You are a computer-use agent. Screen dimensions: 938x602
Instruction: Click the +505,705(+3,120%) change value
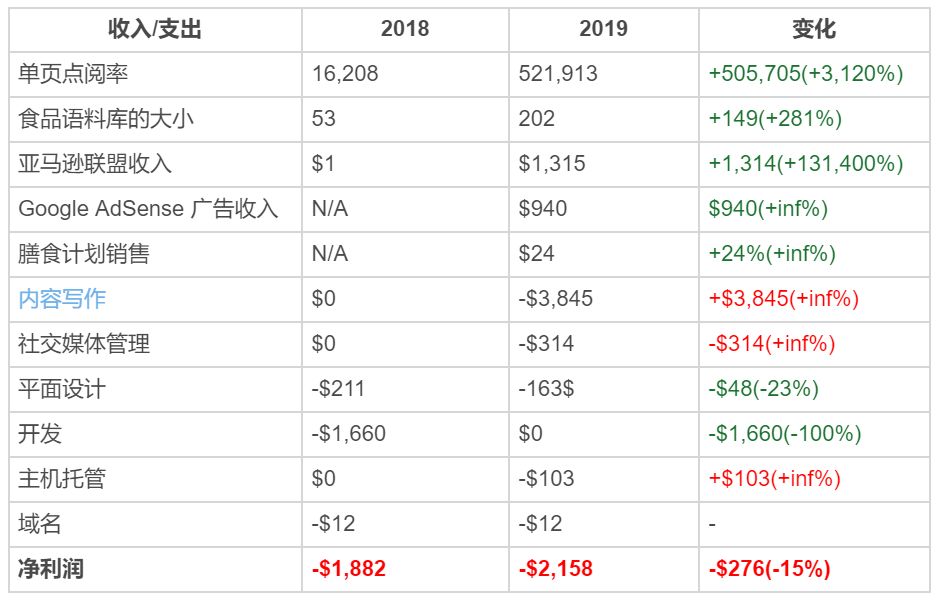(806, 74)
